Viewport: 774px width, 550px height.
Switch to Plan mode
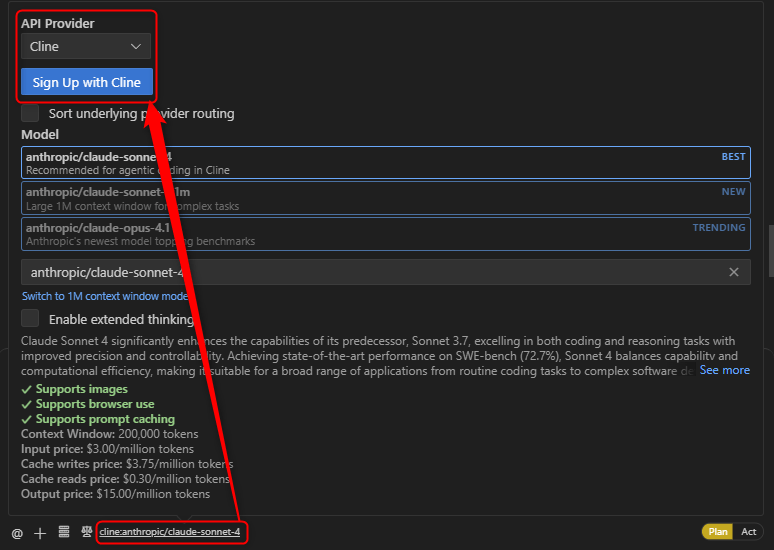click(x=718, y=532)
